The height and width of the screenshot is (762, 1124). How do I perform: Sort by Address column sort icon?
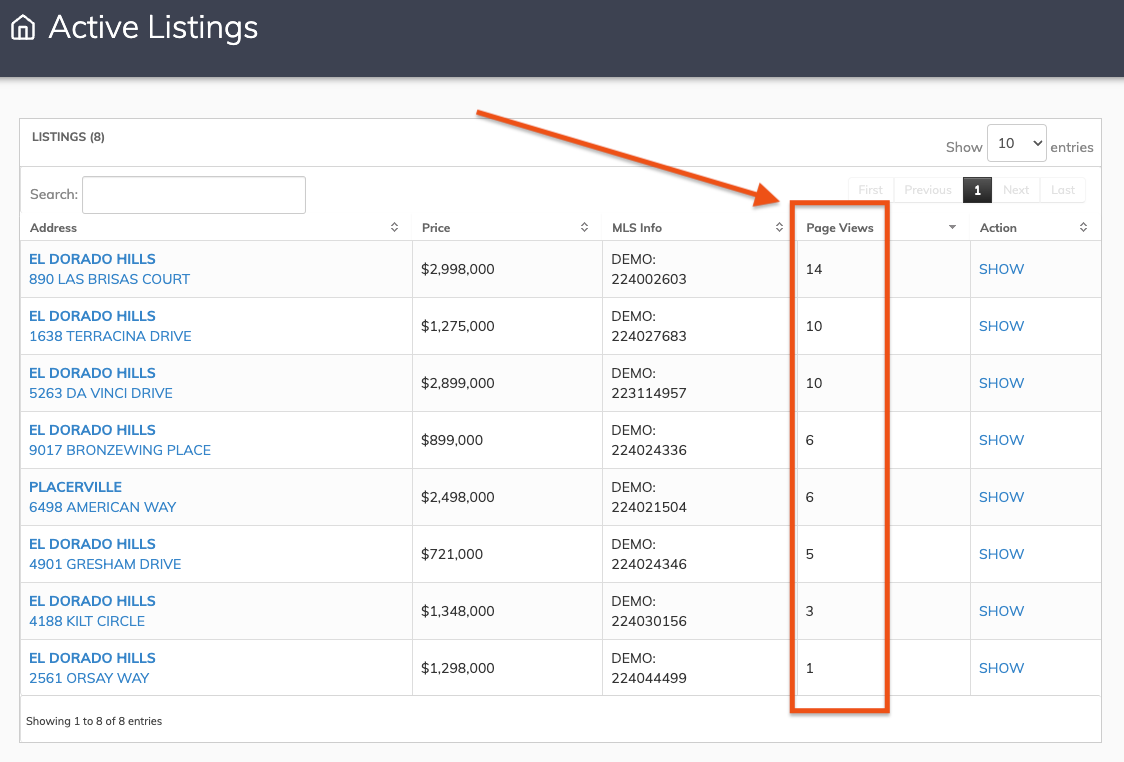pos(395,228)
